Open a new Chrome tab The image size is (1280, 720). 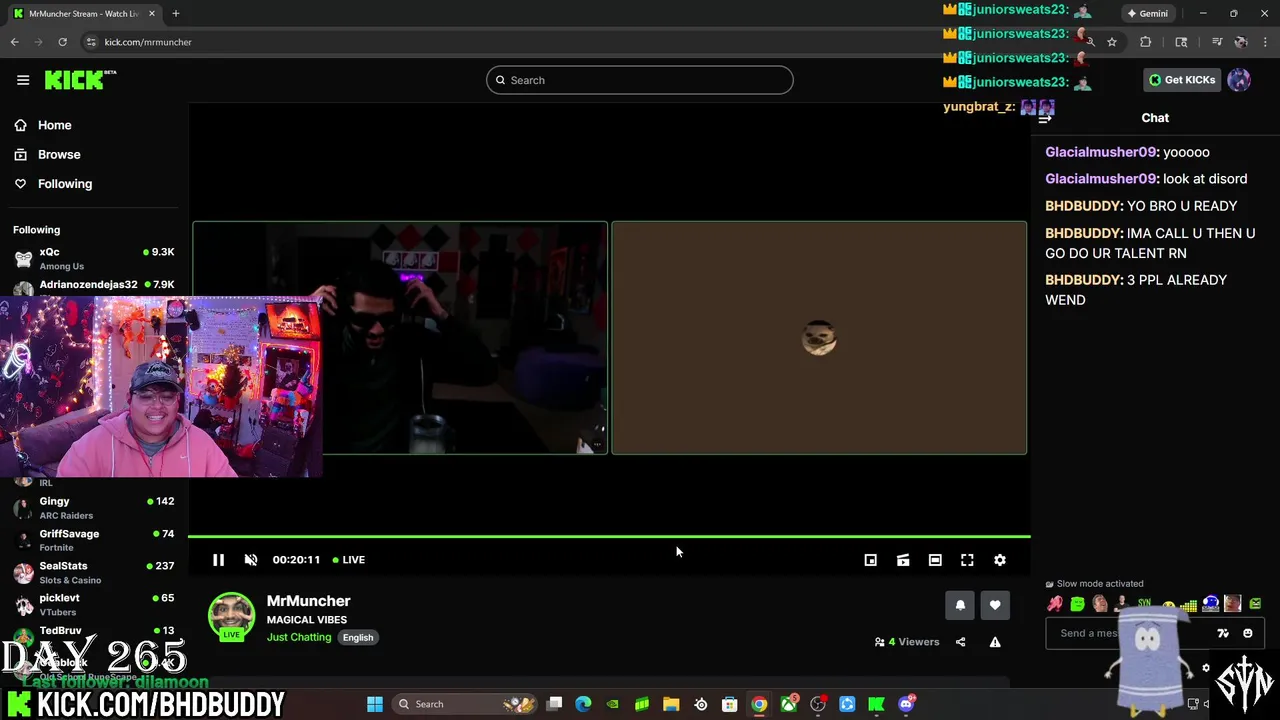tap(175, 14)
